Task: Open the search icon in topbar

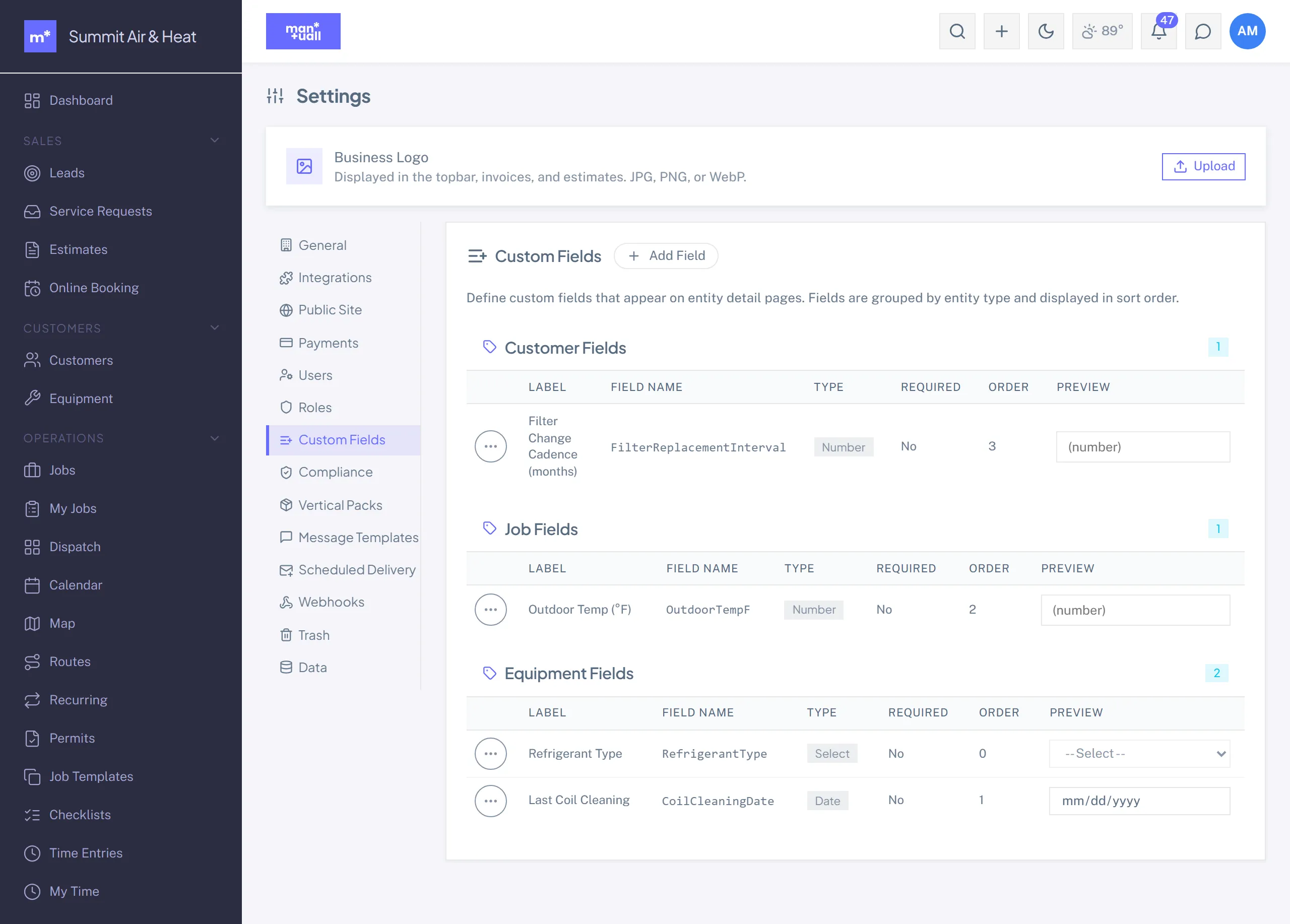Action: (957, 31)
